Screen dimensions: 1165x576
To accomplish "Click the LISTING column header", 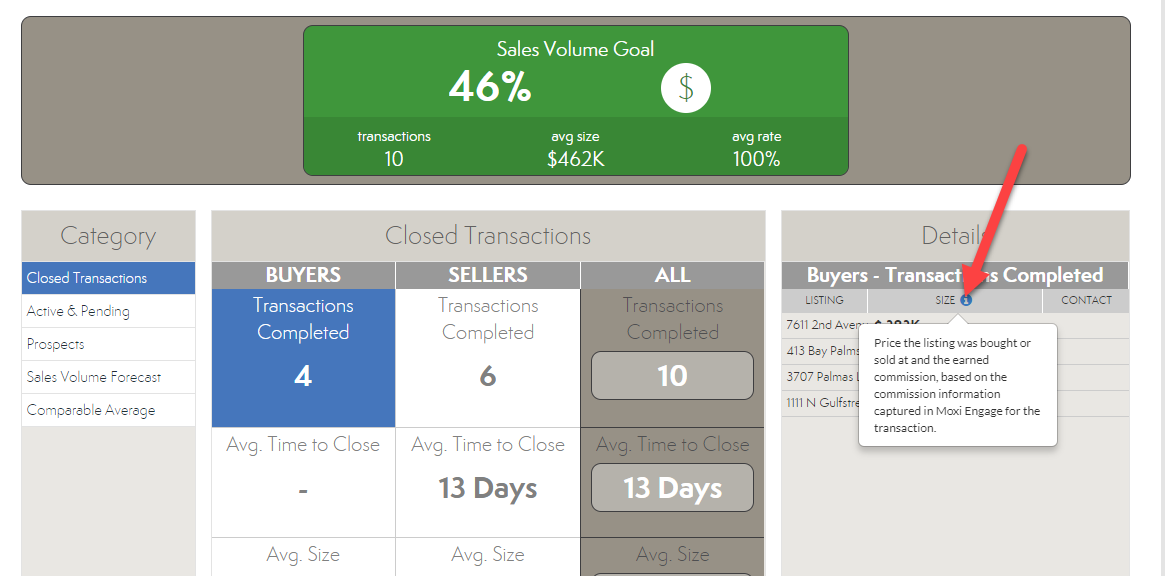I will (823, 300).
